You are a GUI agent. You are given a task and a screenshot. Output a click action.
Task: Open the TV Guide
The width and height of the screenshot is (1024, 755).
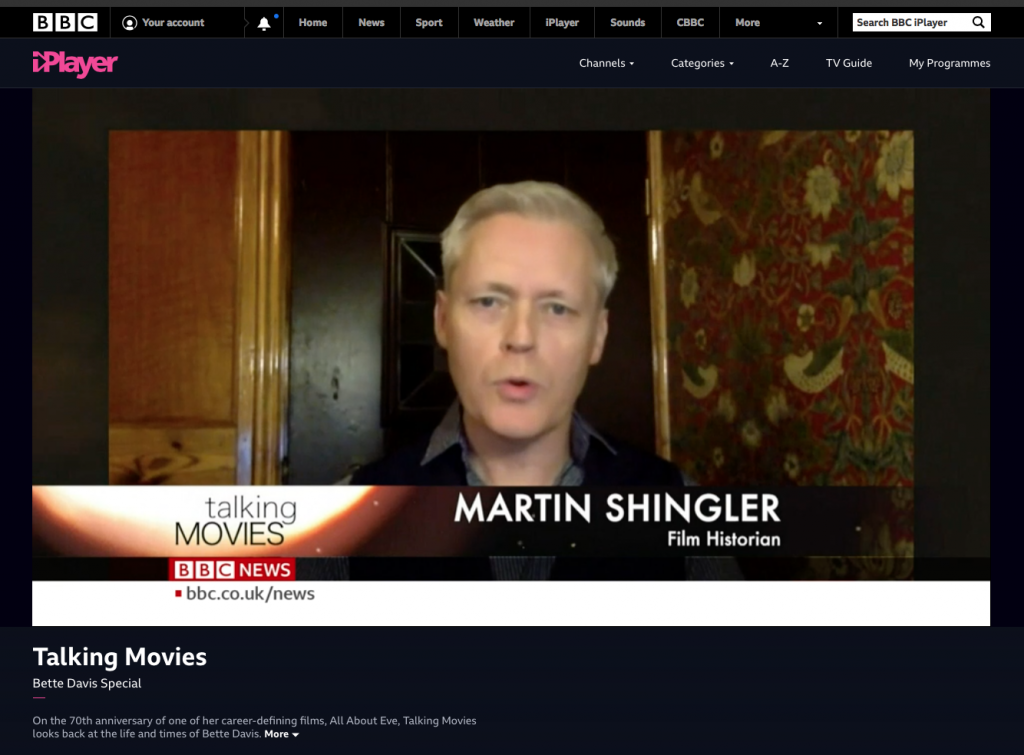848,63
